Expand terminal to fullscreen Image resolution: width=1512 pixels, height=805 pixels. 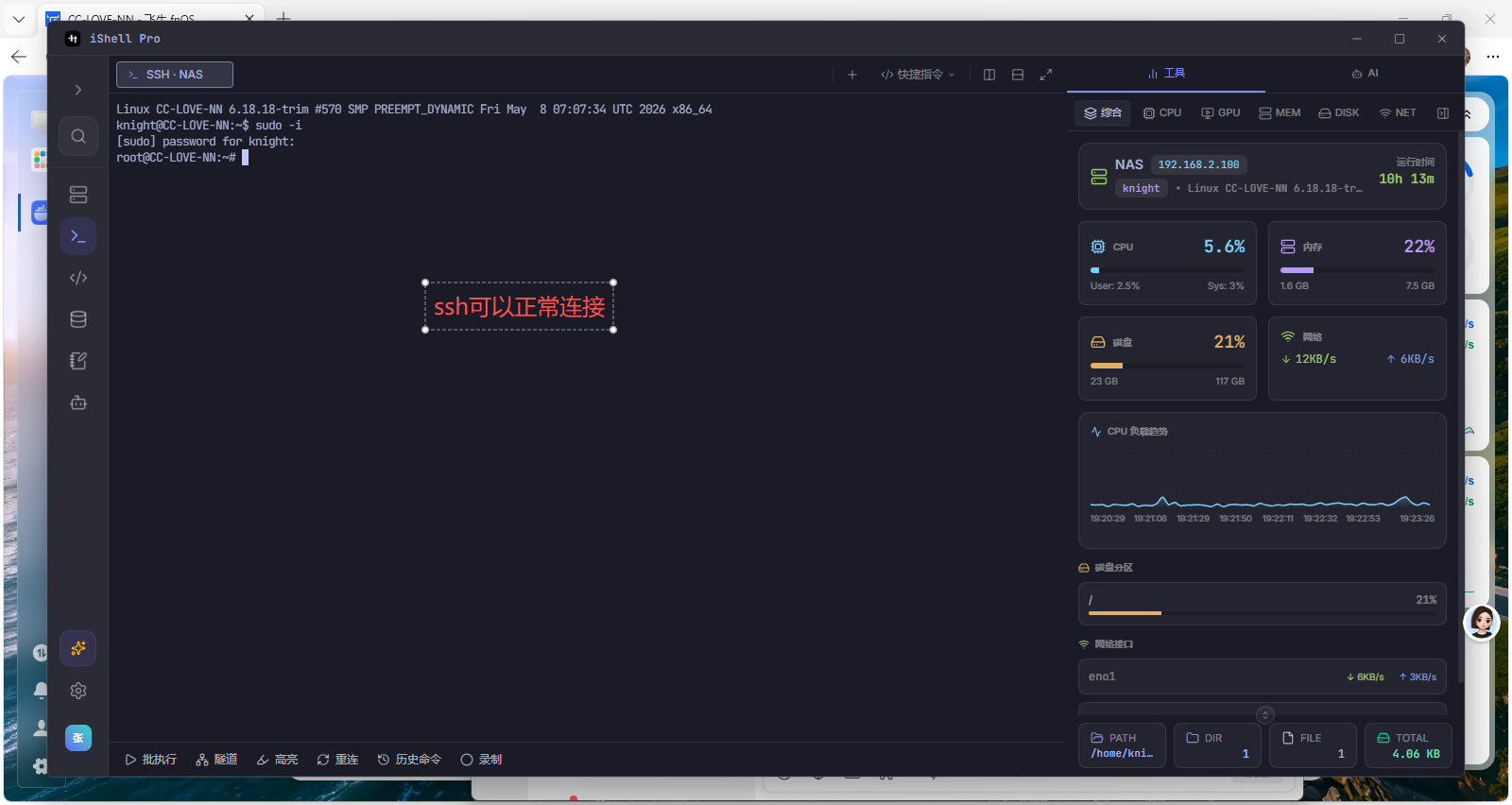click(x=1046, y=75)
